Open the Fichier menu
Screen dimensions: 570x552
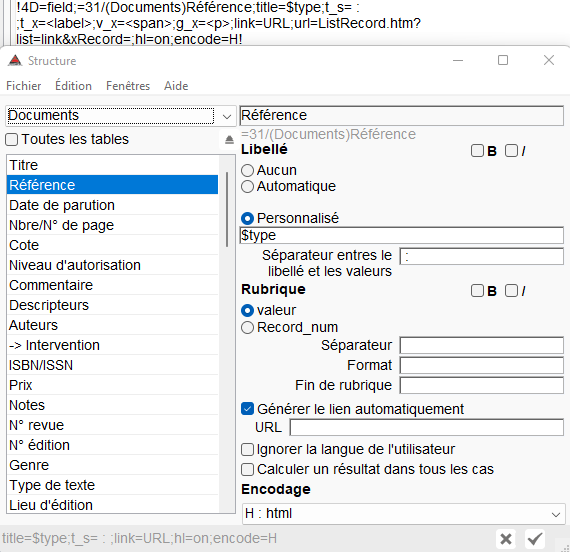point(24,86)
